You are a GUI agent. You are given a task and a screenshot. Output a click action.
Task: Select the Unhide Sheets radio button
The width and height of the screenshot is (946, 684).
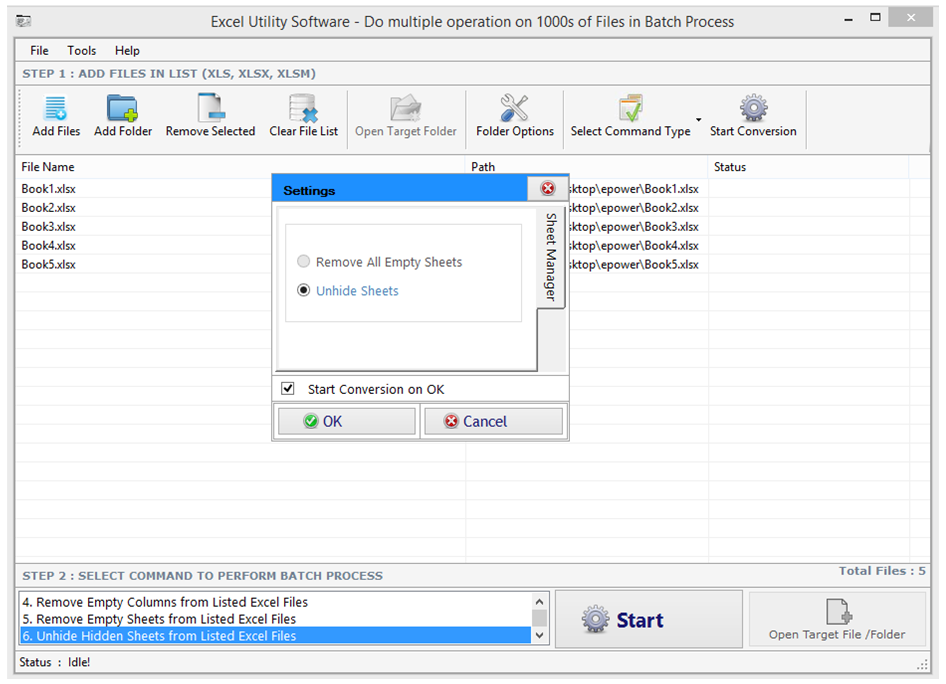point(303,290)
